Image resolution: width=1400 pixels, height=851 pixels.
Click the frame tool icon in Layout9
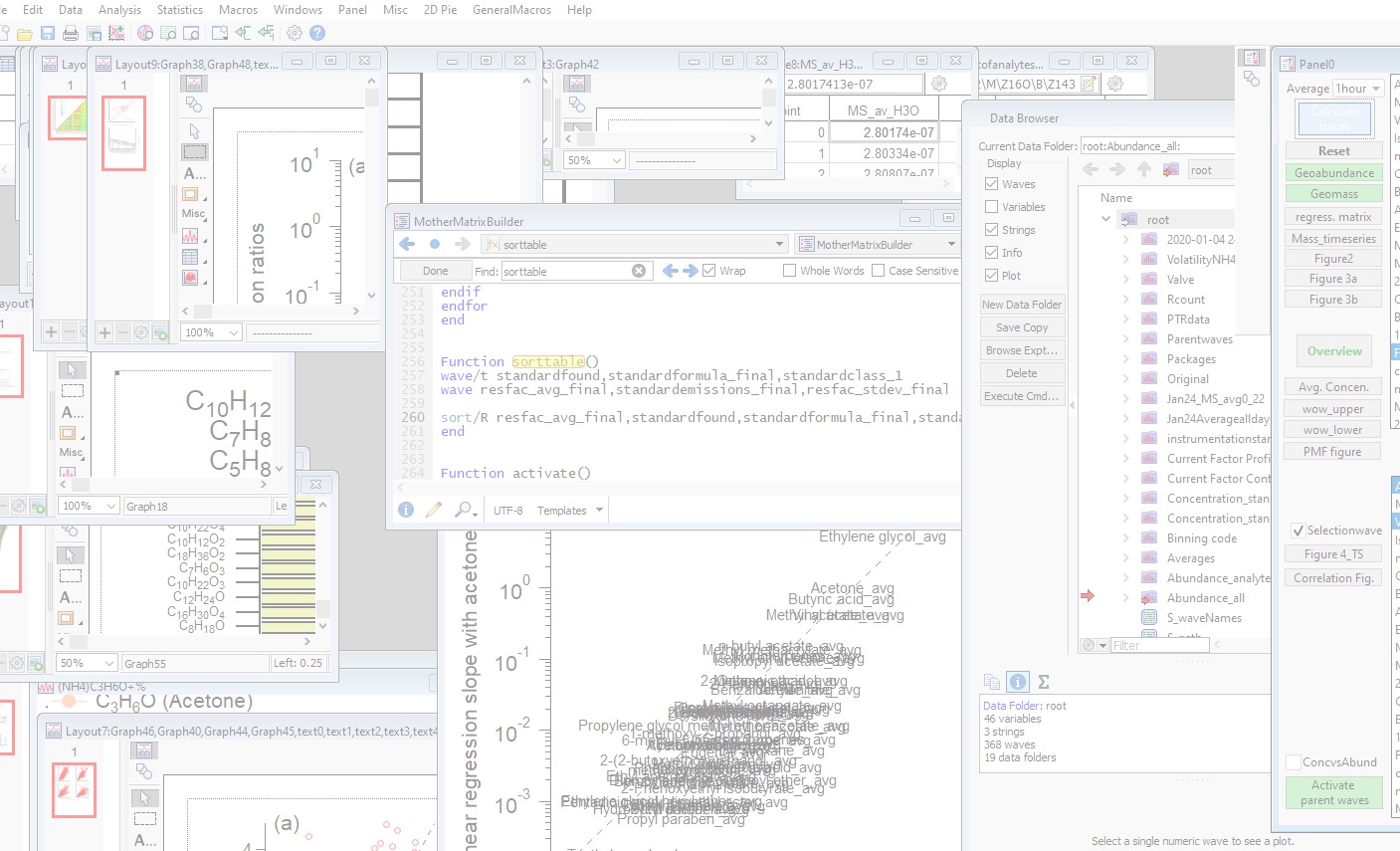pos(191,194)
